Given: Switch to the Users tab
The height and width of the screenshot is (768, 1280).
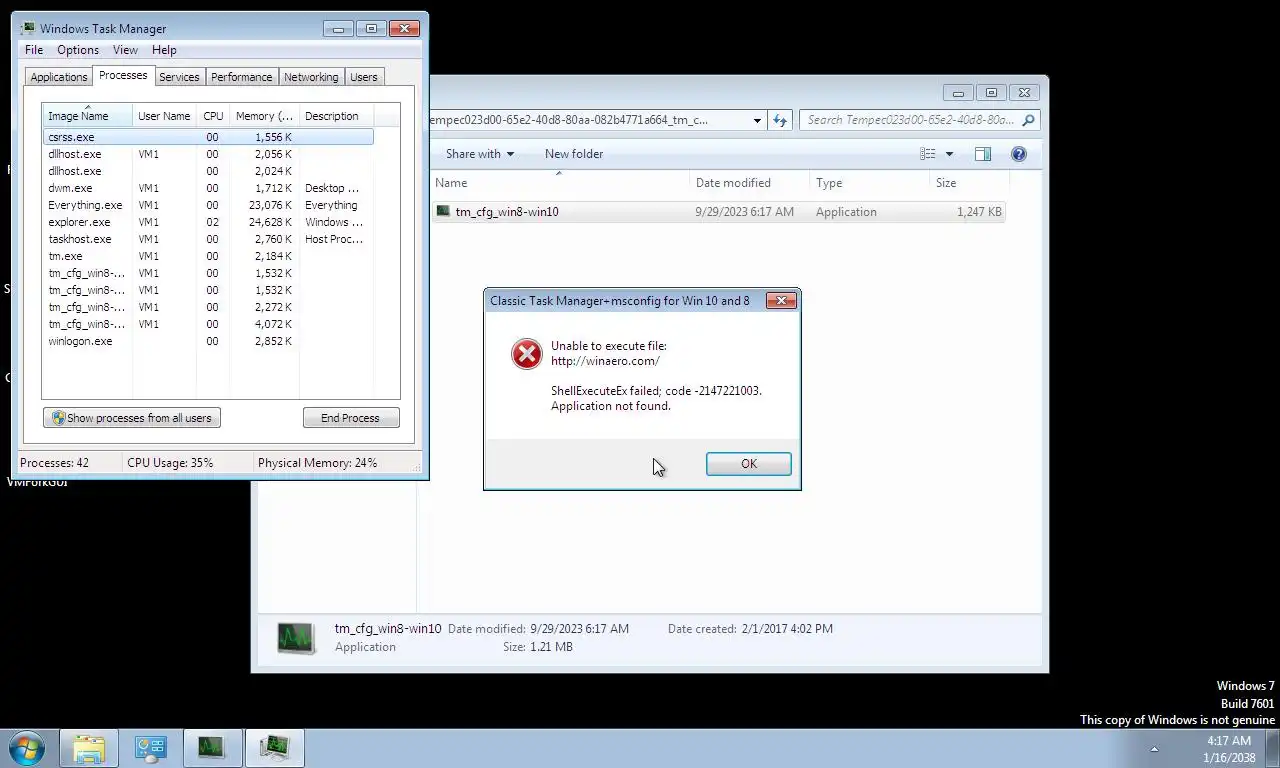Looking at the screenshot, I should pos(364,77).
